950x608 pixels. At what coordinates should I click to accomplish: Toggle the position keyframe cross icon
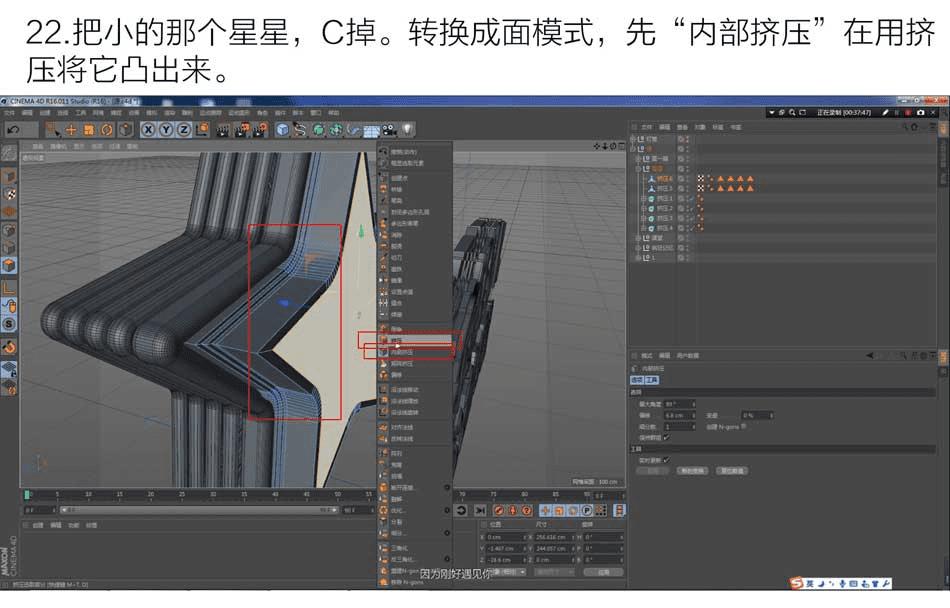point(545,511)
